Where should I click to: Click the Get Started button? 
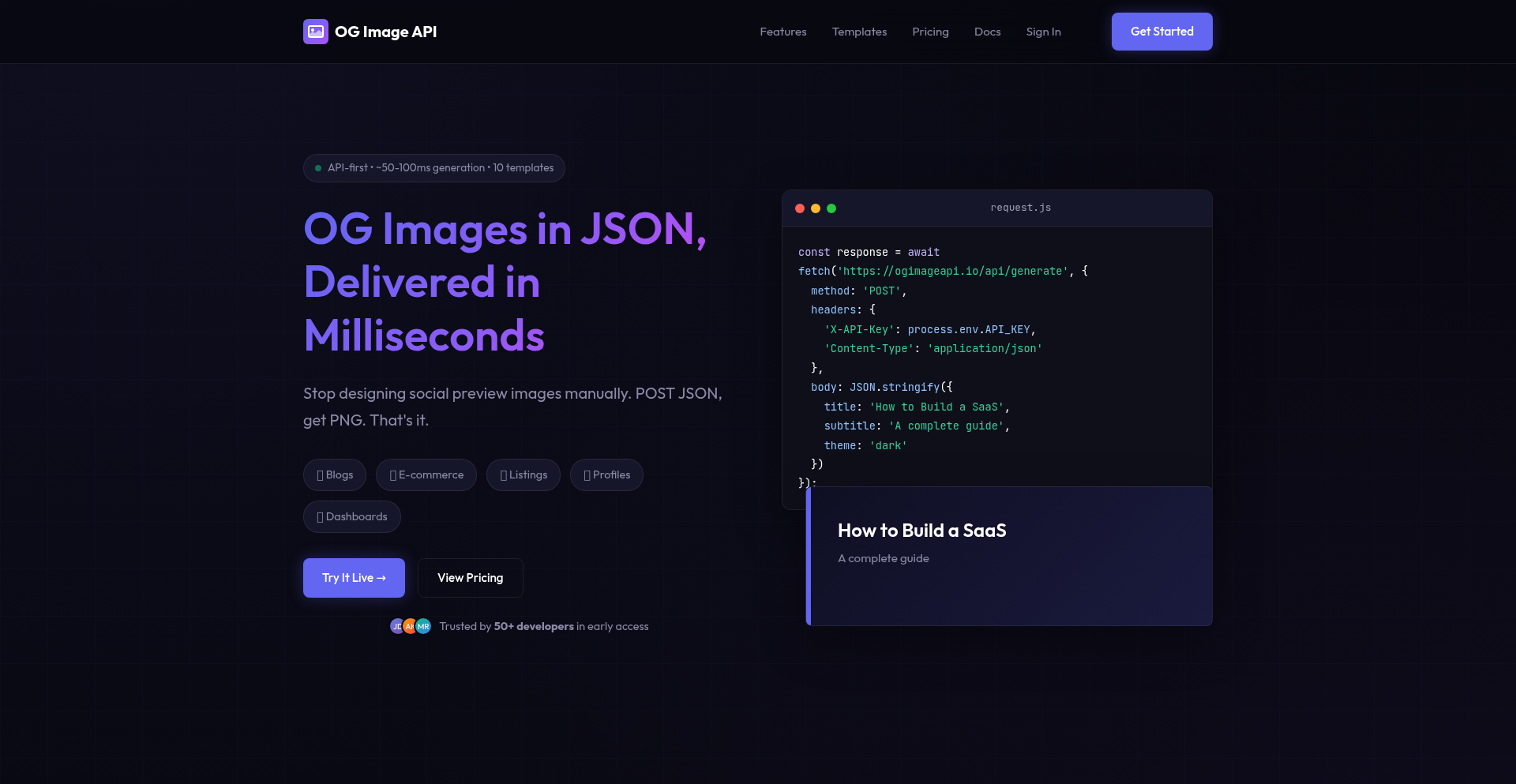pyautogui.click(x=1161, y=31)
